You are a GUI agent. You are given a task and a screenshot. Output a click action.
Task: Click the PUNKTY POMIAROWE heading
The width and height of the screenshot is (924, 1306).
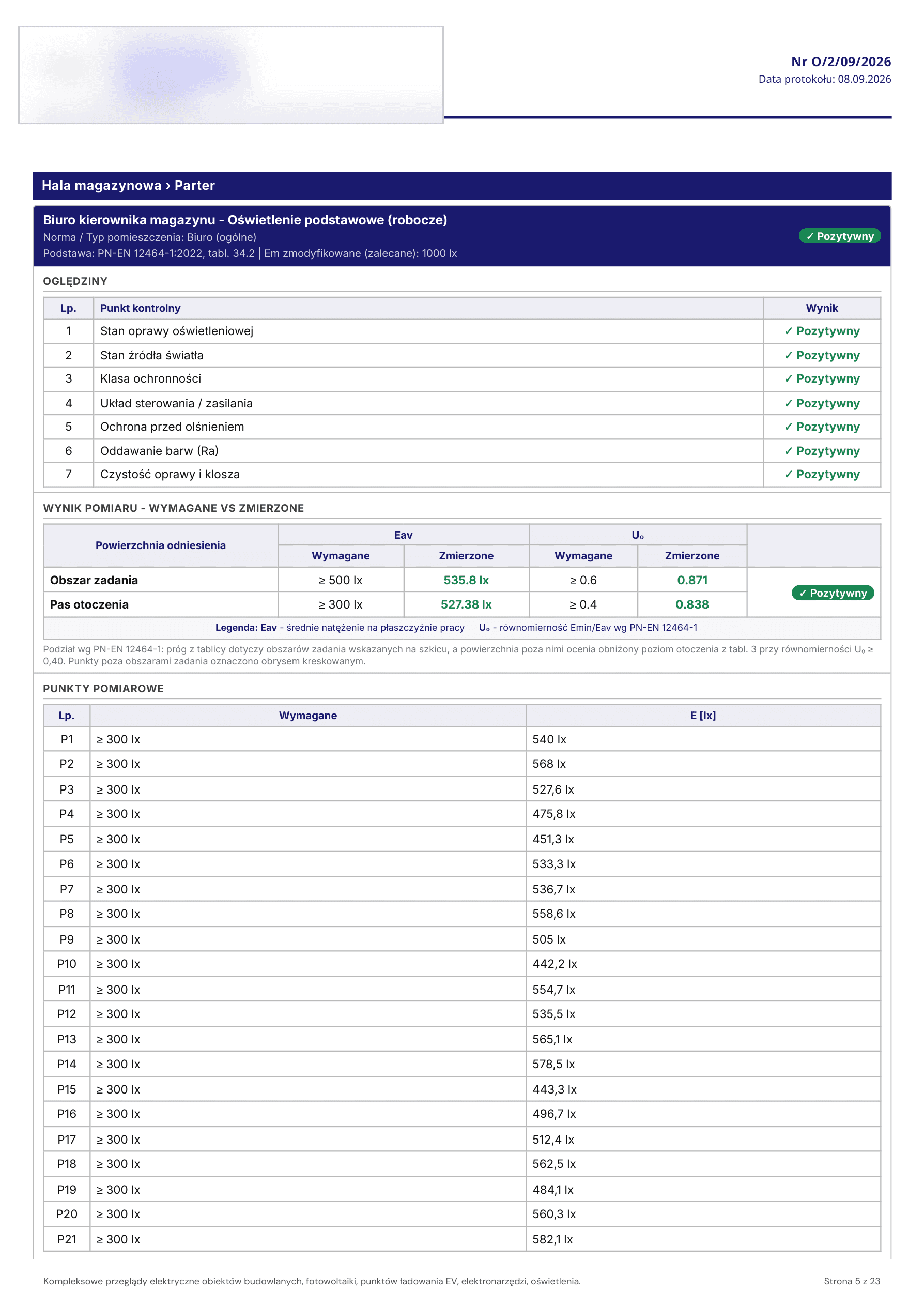click(x=103, y=689)
